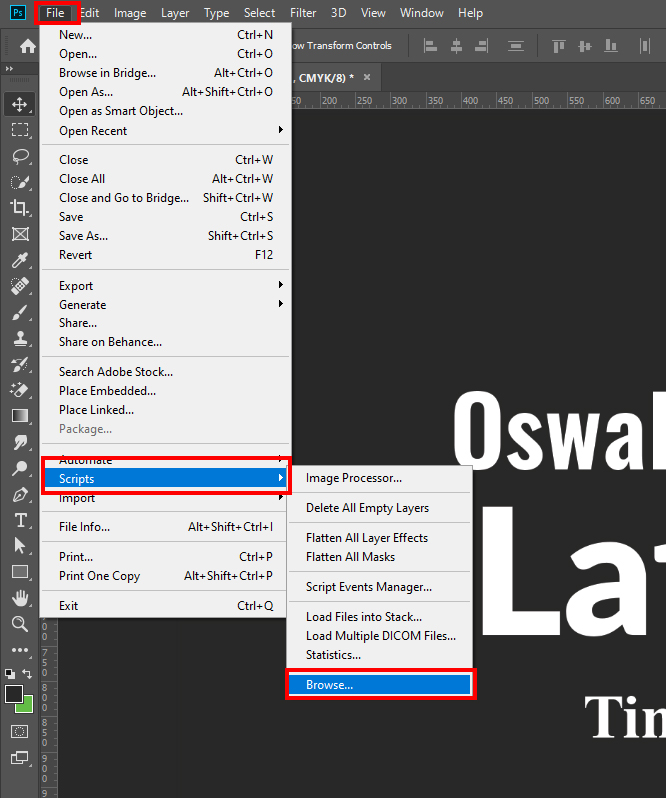Image resolution: width=666 pixels, height=798 pixels.
Task: Click the align bottom edges icon
Action: [x=611, y=46]
